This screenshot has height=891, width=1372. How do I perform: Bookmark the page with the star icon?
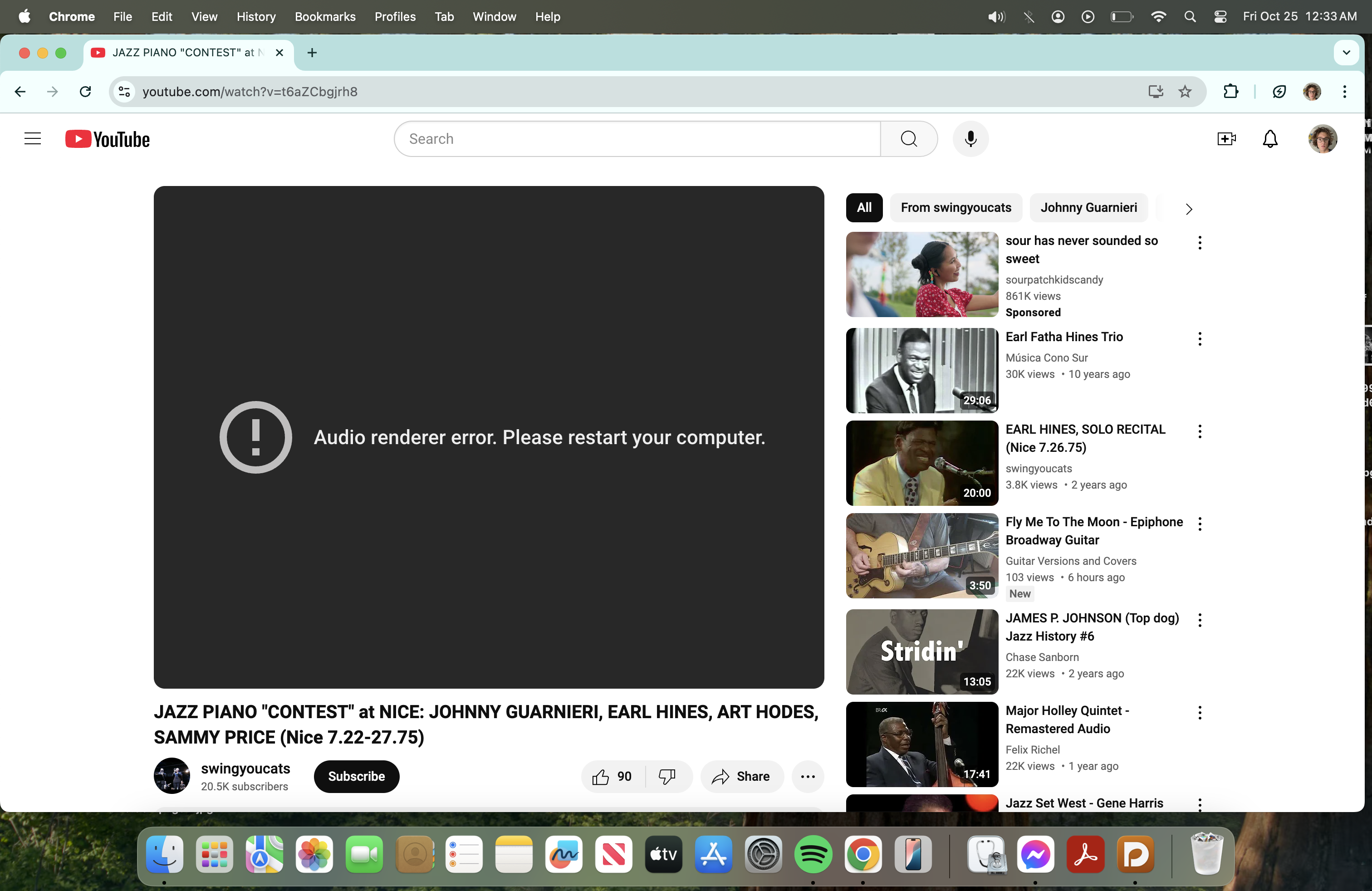pyautogui.click(x=1185, y=92)
